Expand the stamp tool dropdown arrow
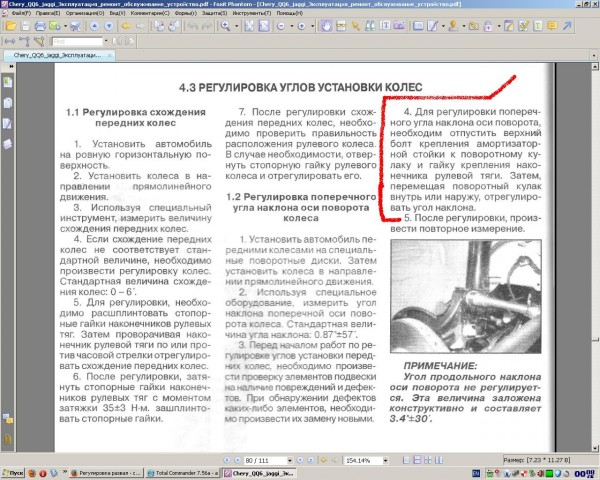 click(464, 26)
